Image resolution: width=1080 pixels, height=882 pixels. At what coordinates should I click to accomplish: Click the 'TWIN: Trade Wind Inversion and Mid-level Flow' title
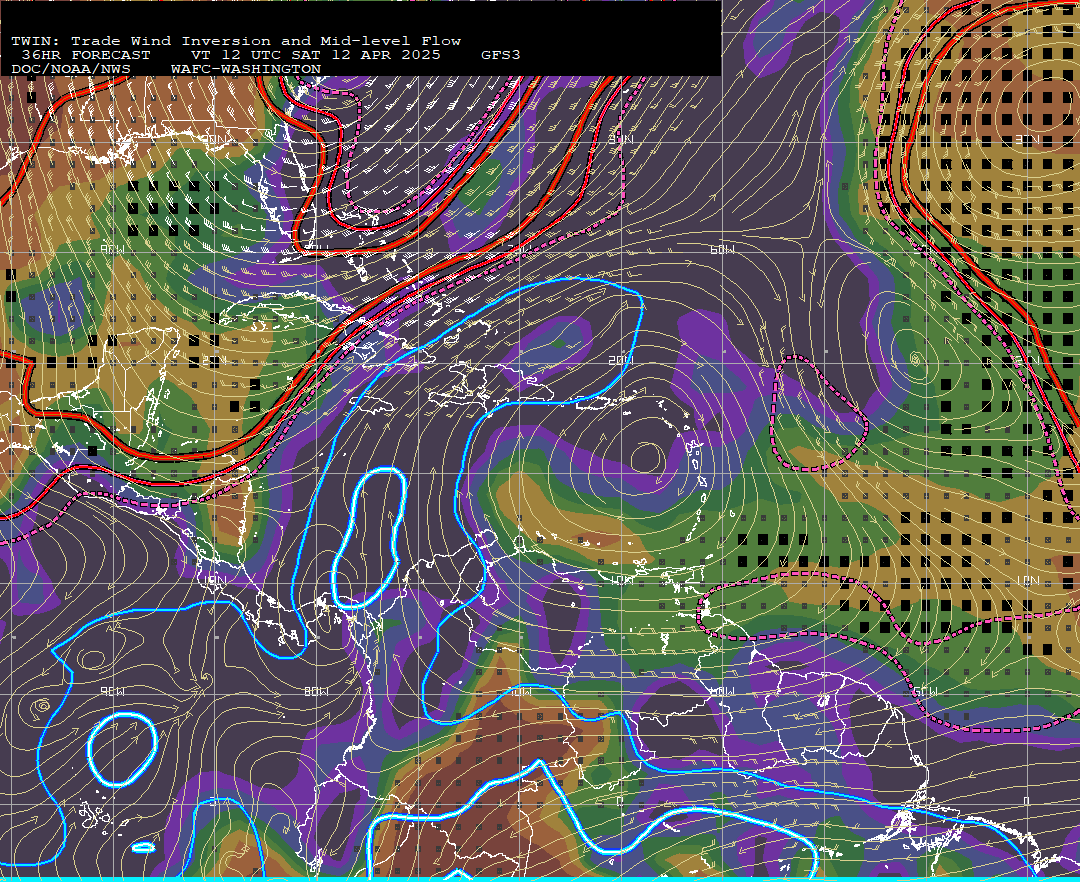pos(236,41)
